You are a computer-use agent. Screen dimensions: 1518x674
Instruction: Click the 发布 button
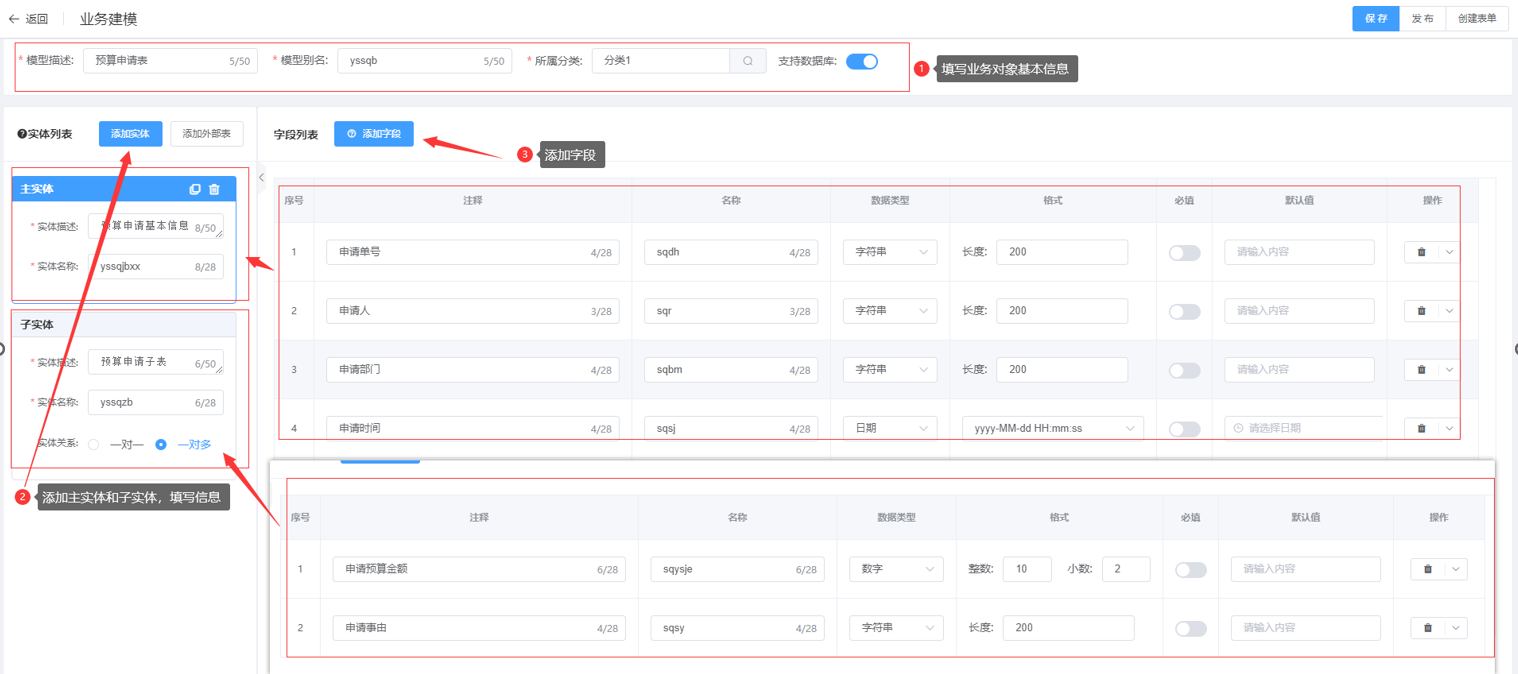tap(1422, 19)
